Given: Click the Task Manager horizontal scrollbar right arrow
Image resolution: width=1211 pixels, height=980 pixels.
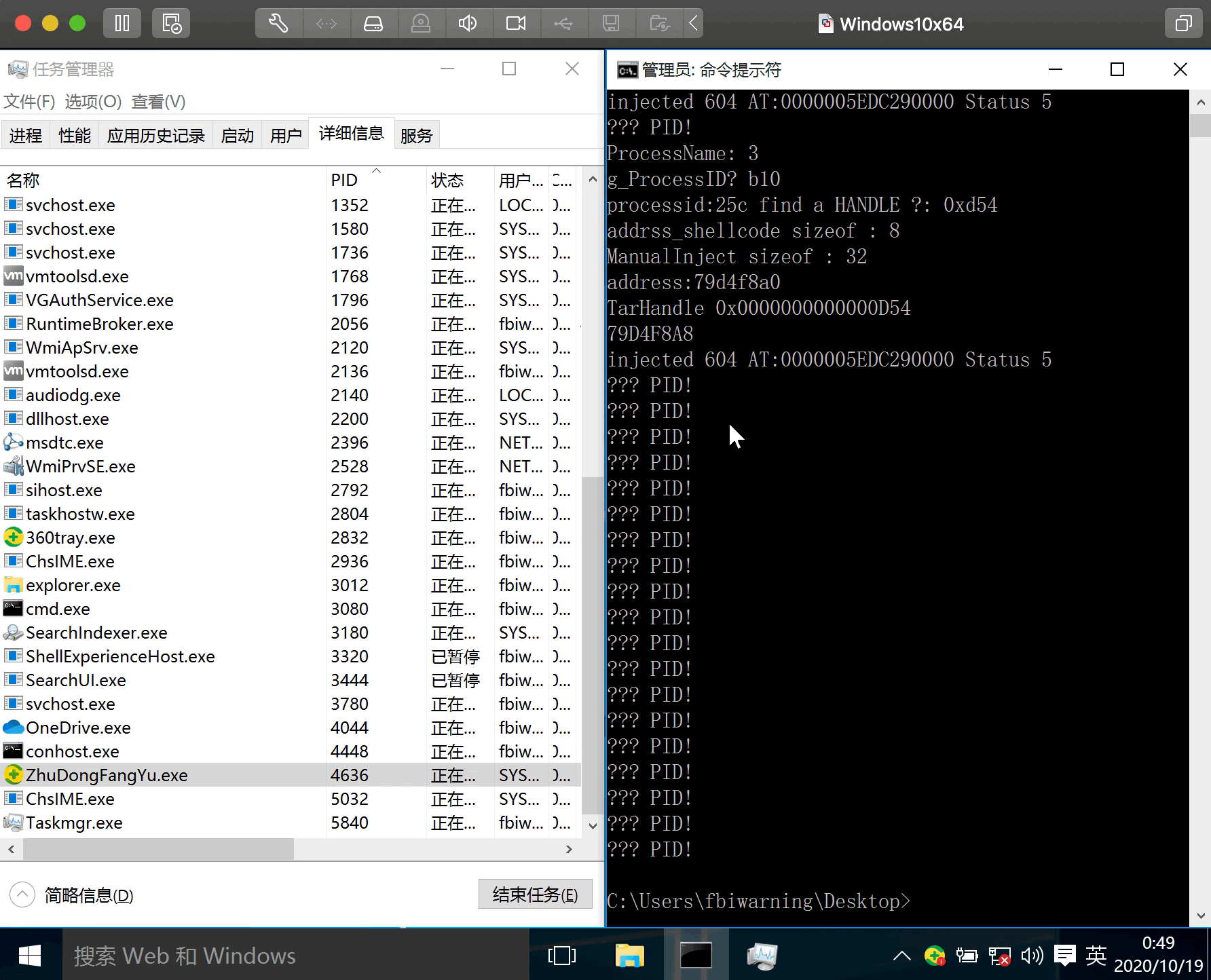Looking at the screenshot, I should [569, 849].
